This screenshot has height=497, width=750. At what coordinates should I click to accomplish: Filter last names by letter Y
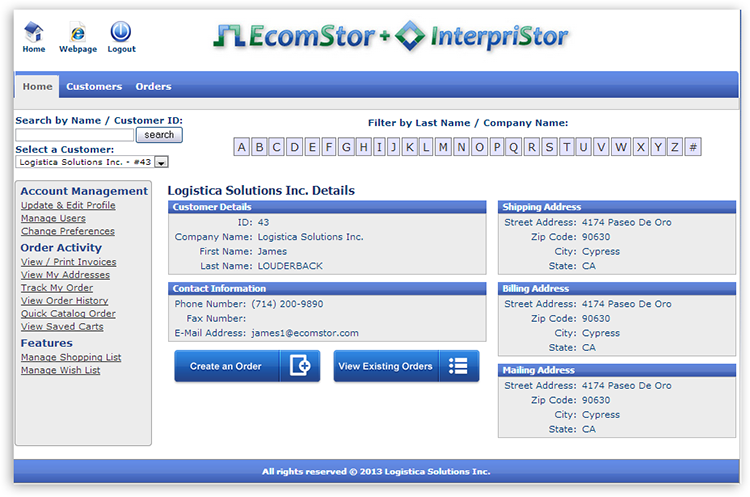click(658, 147)
